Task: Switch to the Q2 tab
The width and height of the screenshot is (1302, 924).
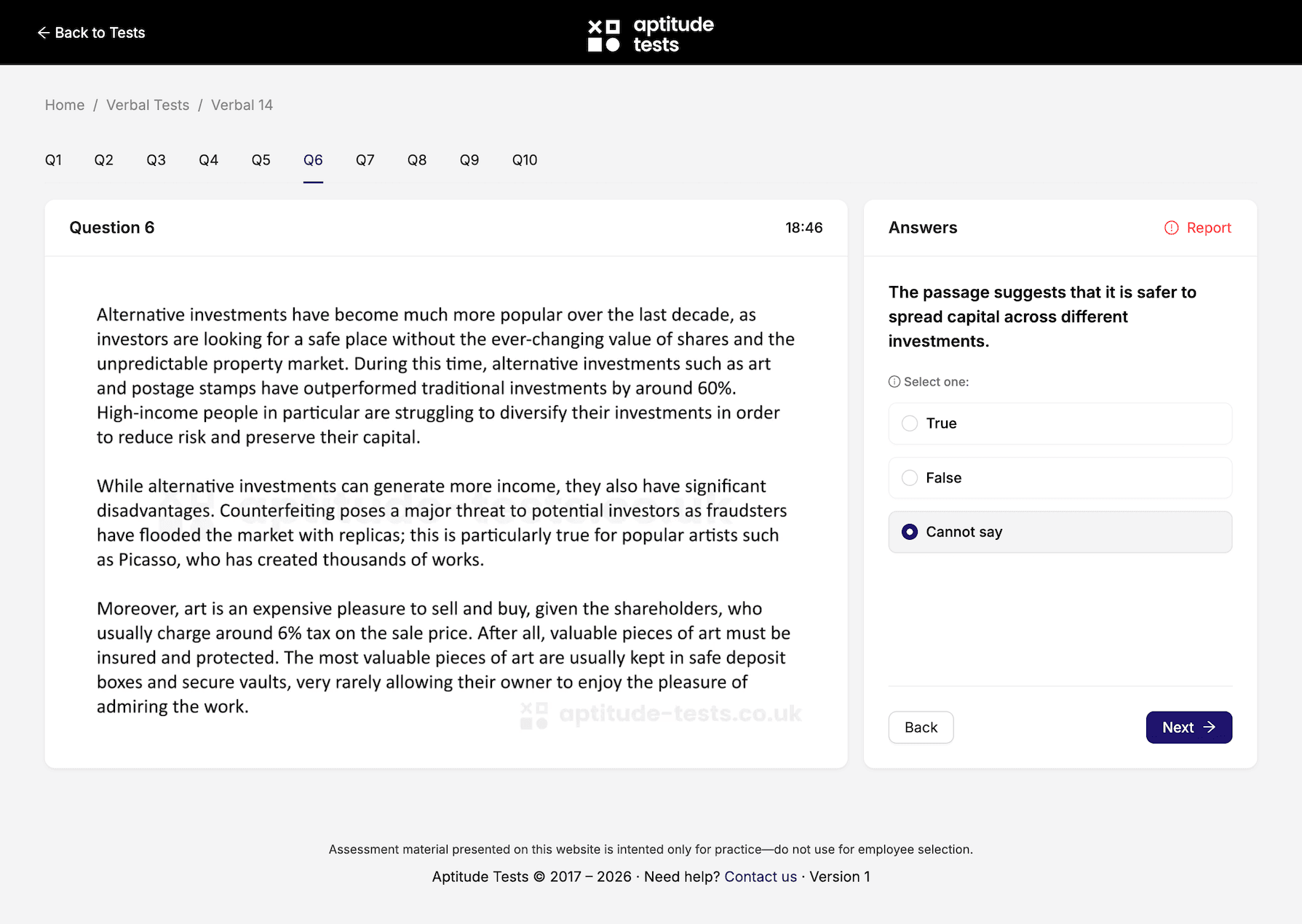Action: click(x=103, y=160)
